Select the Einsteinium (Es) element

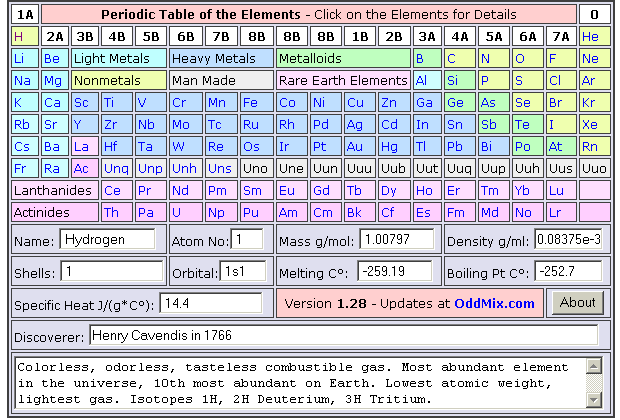pos(427,213)
